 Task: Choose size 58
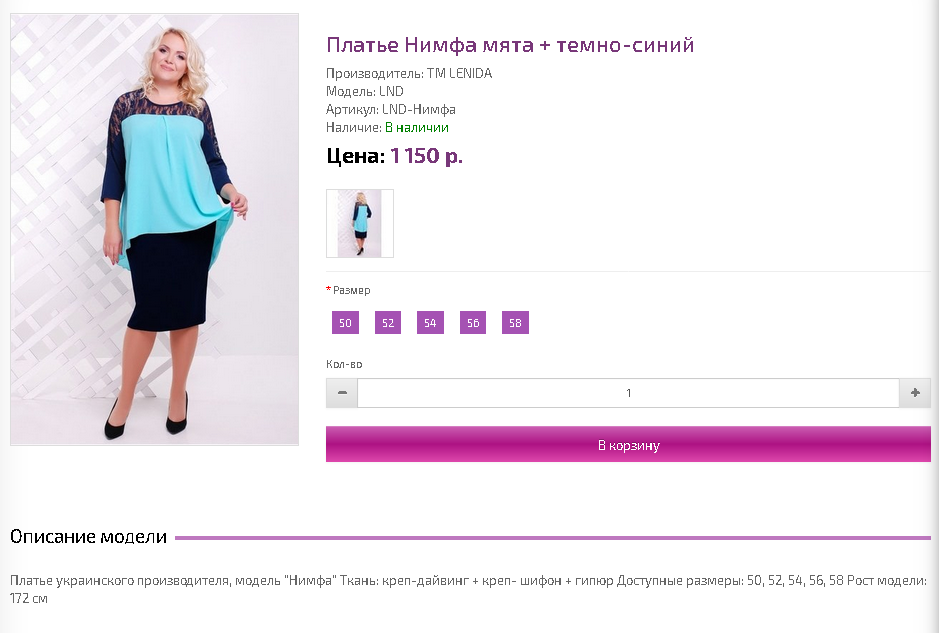516,323
